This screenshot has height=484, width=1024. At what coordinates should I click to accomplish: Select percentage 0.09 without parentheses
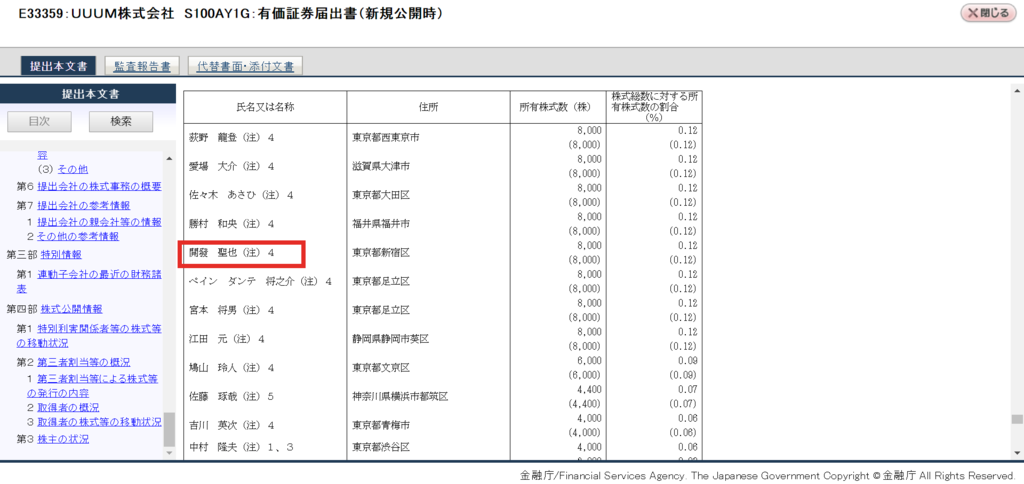coord(688,361)
